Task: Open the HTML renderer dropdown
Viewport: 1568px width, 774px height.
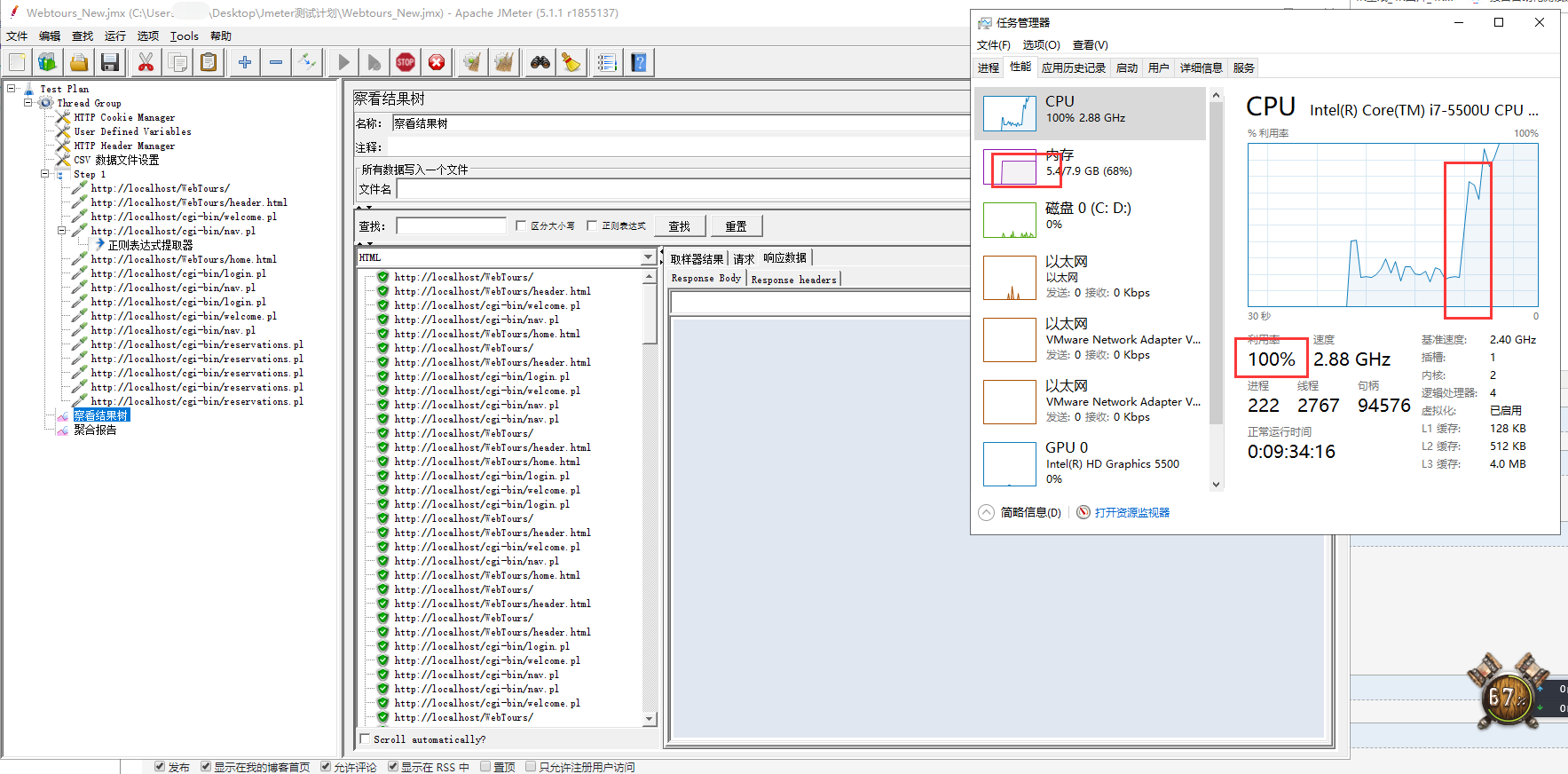Action: point(648,257)
